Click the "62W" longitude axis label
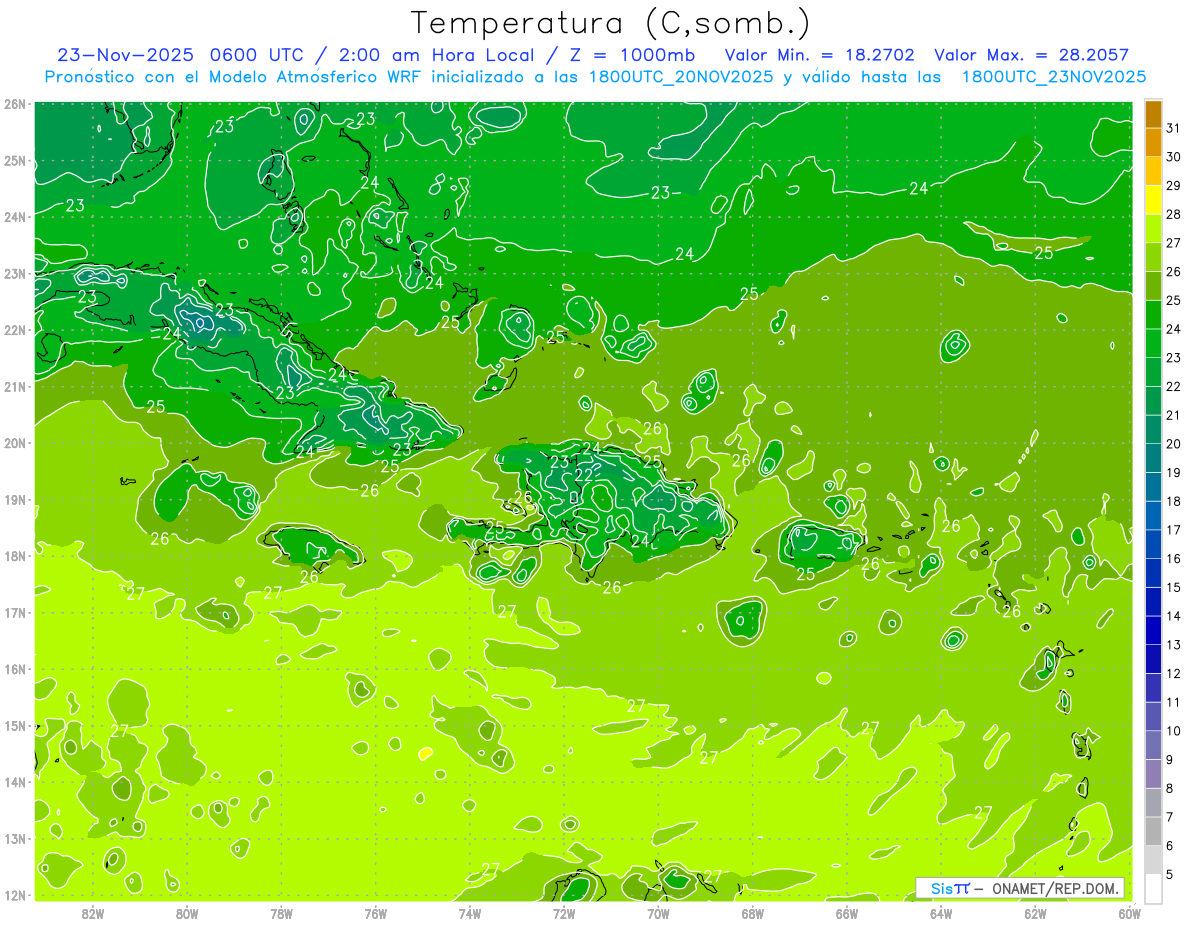This screenshot has height=927, width=1200. pyautogui.click(x=1035, y=913)
